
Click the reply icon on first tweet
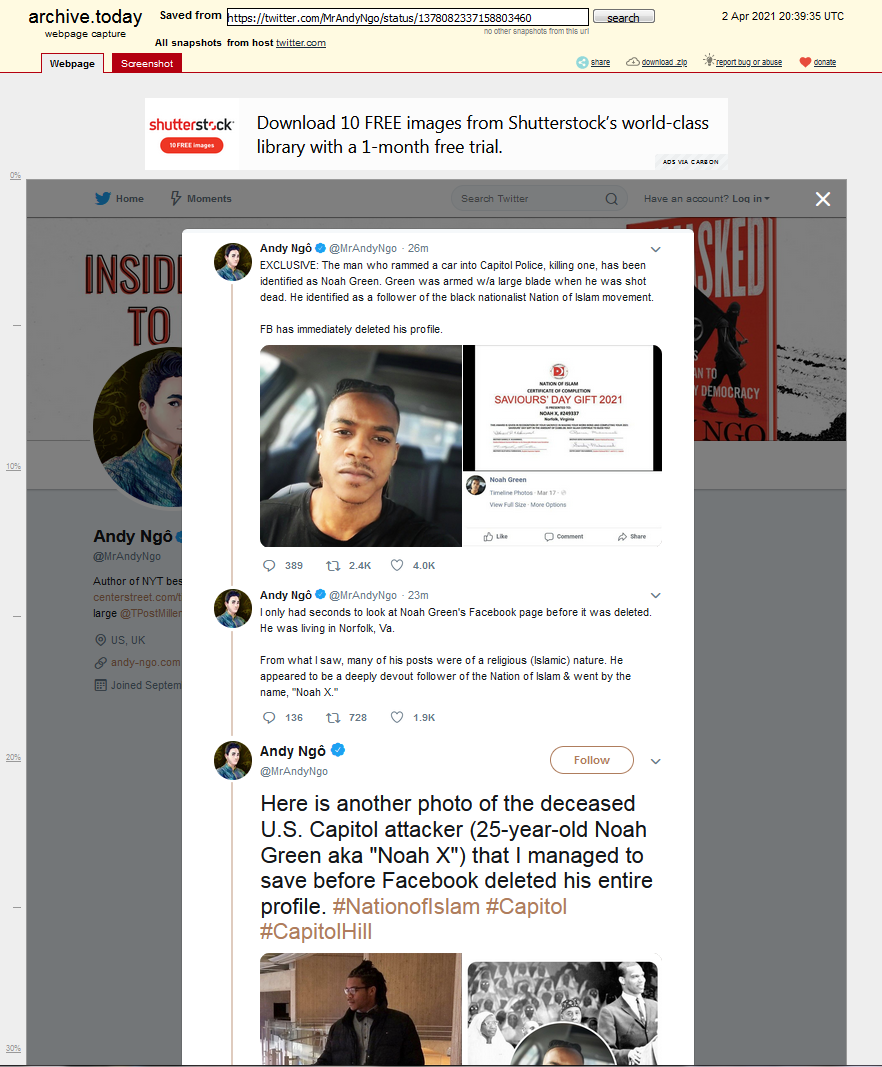click(270, 565)
